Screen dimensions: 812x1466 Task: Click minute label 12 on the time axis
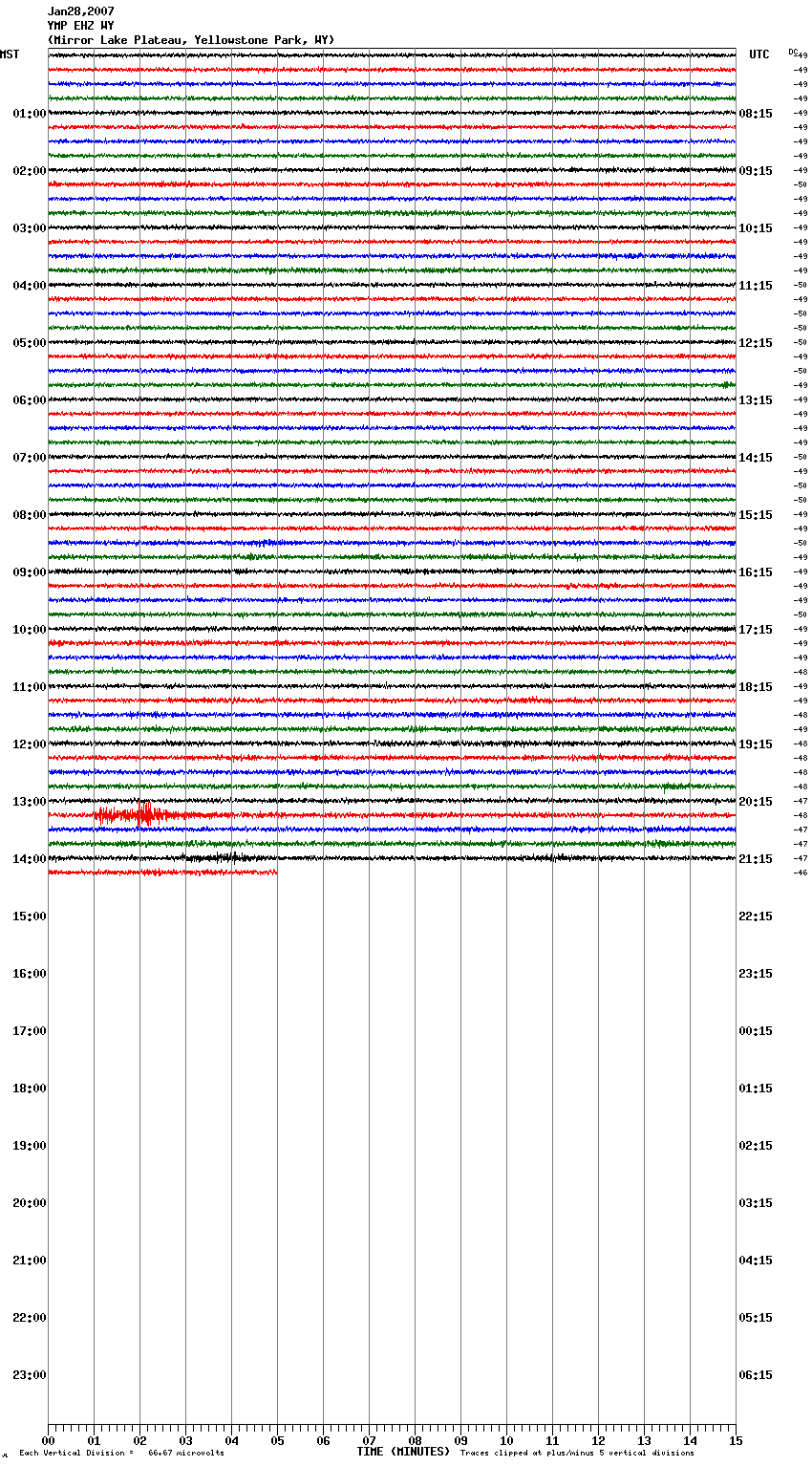point(598,1441)
